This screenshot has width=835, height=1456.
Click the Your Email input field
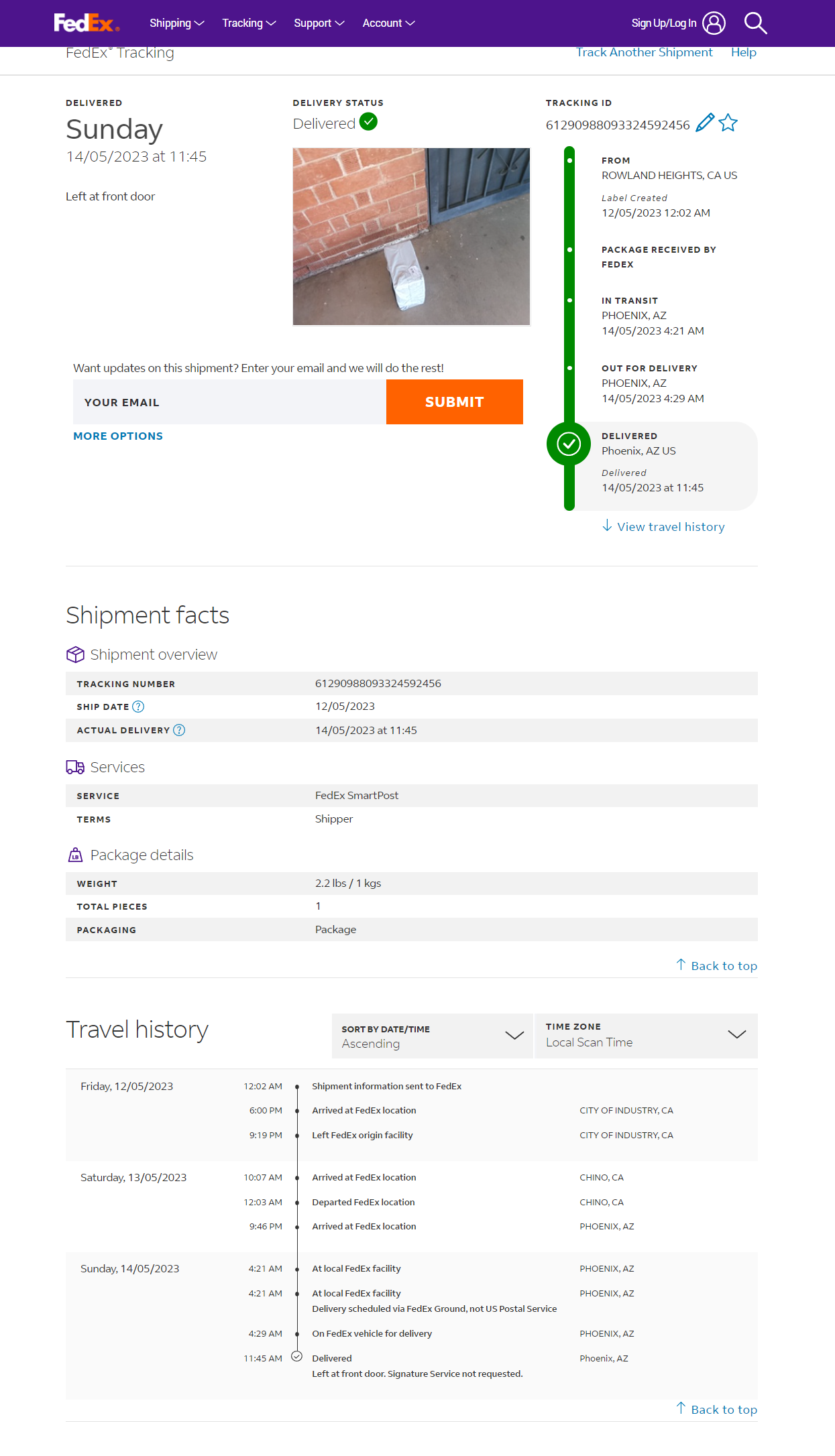[229, 402]
